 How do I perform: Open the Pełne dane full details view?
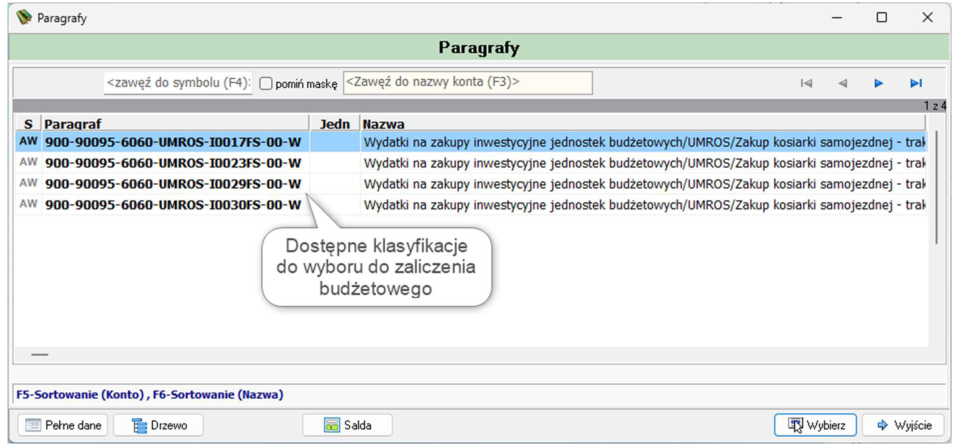pyautogui.click(x=63, y=425)
